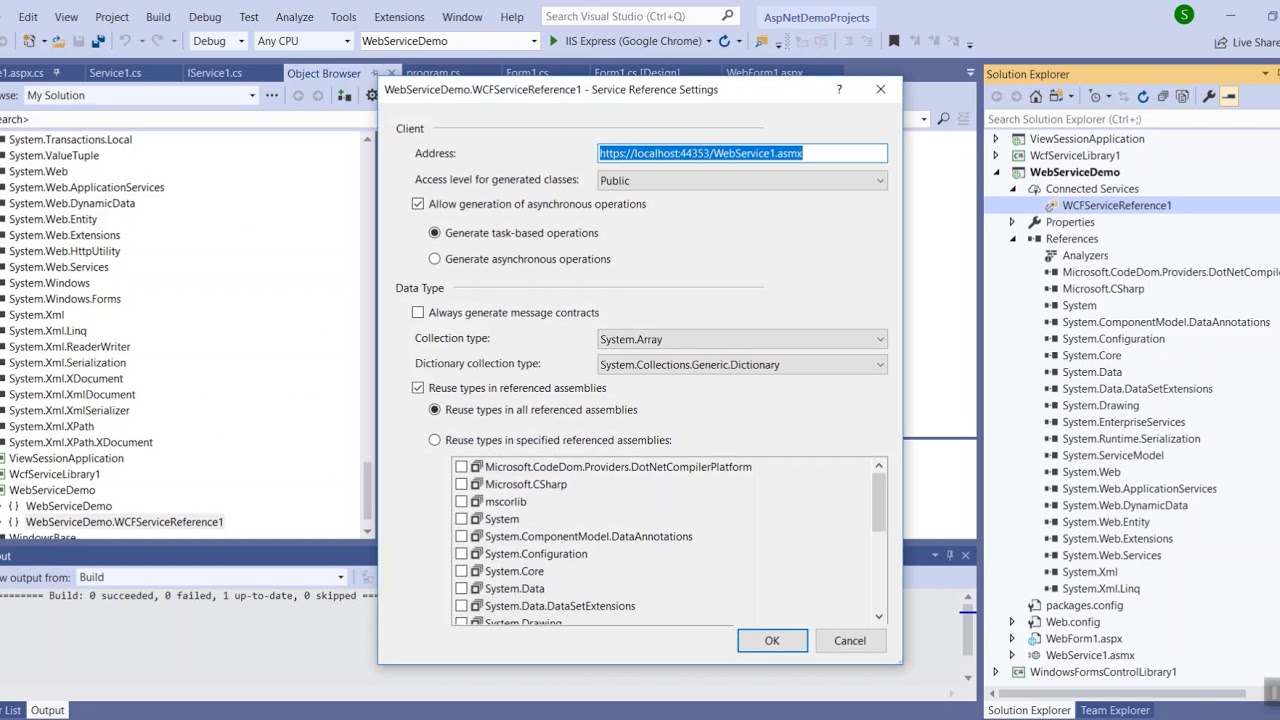This screenshot has height=720, width=1280.
Task: Click the Pending Changes Filter clock icon
Action: click(1097, 96)
